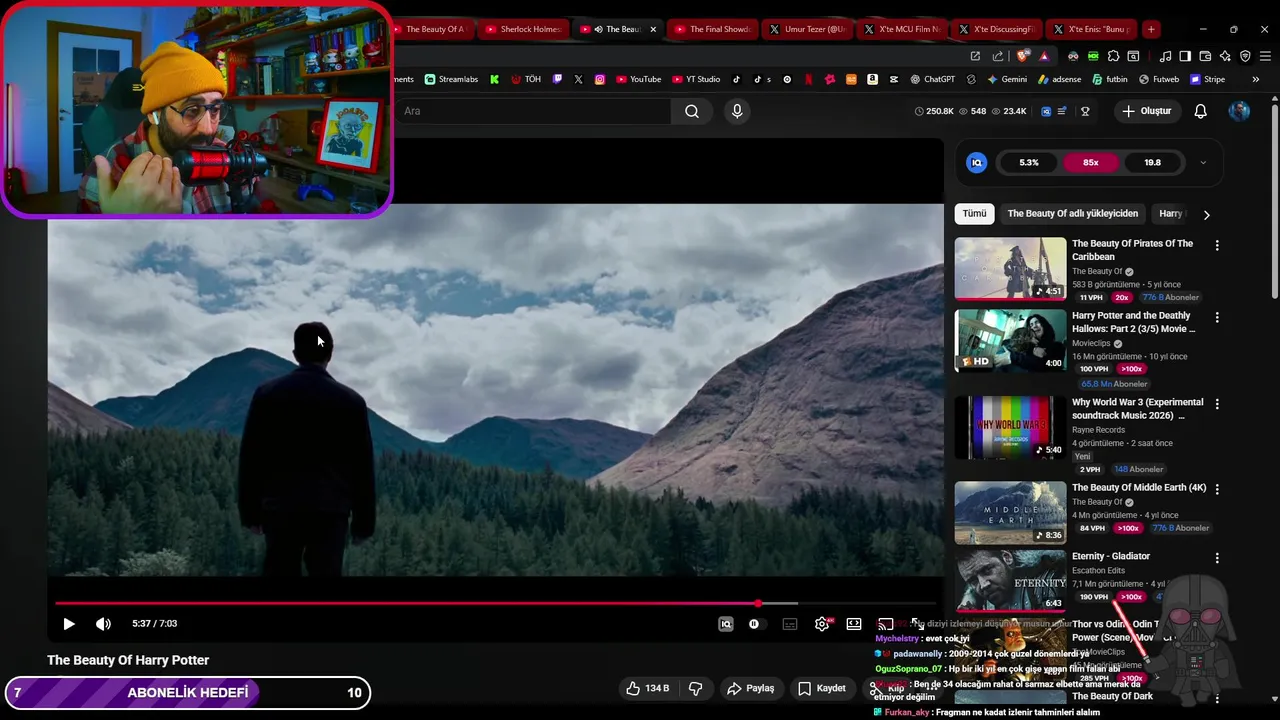Switch to The Final Showdown browser tab
This screenshot has width=1280, height=720.
click(713, 29)
